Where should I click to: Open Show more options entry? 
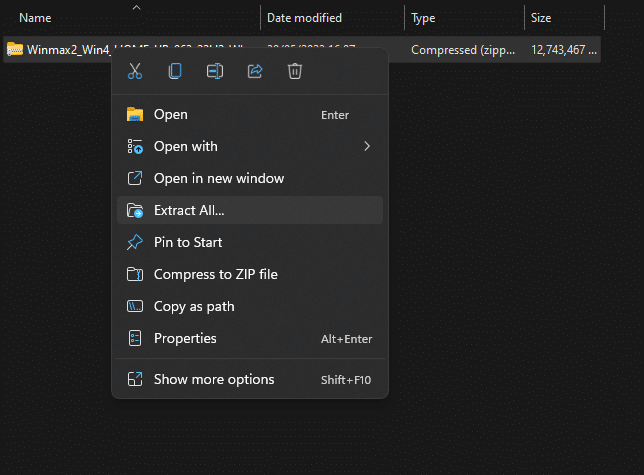214,380
